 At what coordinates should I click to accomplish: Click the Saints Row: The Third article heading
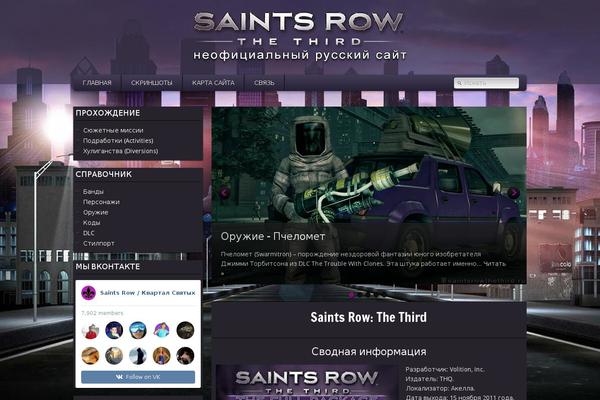(x=368, y=317)
